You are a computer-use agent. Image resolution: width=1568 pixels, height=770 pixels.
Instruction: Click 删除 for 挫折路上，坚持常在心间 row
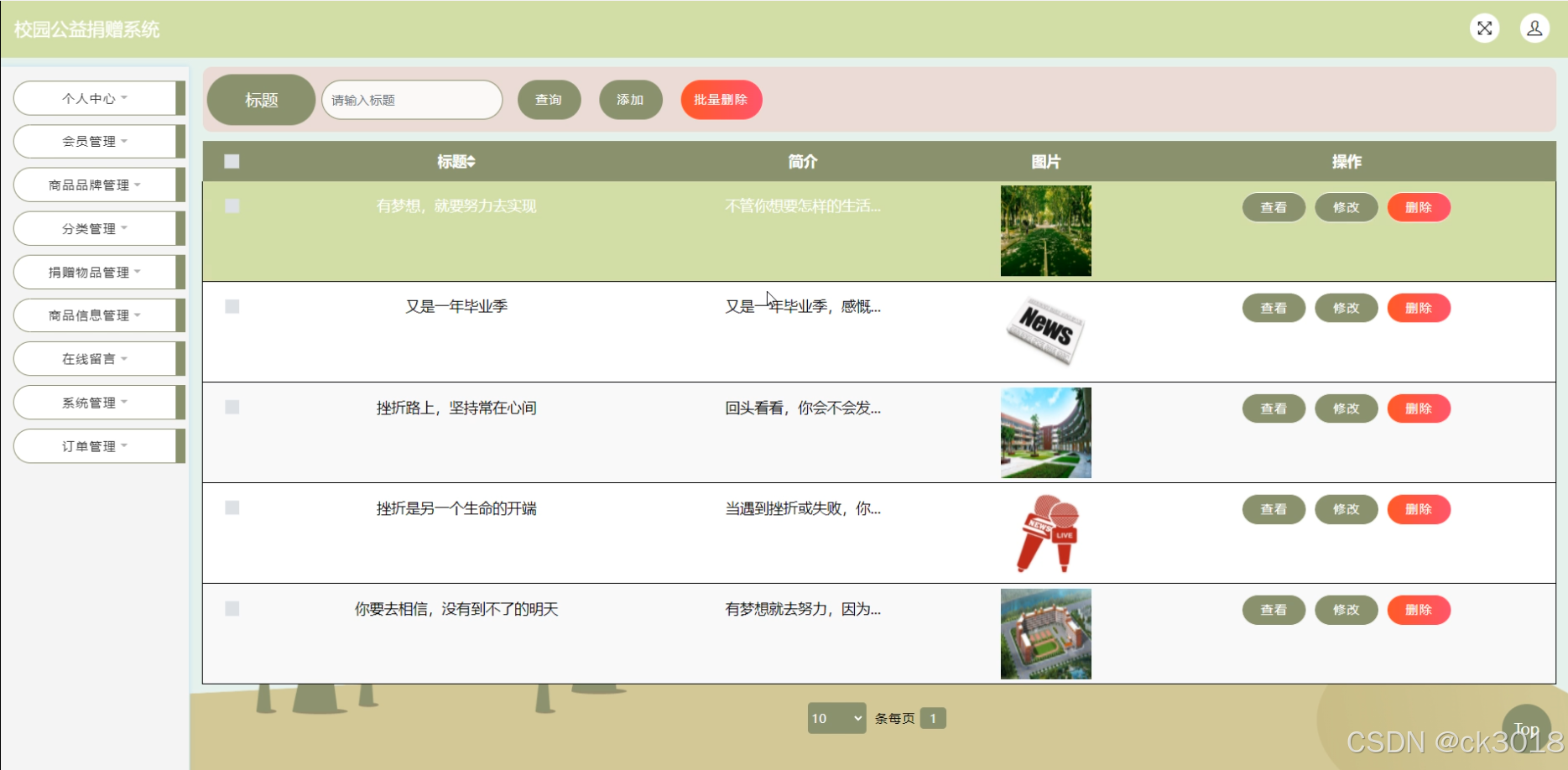coord(1419,408)
